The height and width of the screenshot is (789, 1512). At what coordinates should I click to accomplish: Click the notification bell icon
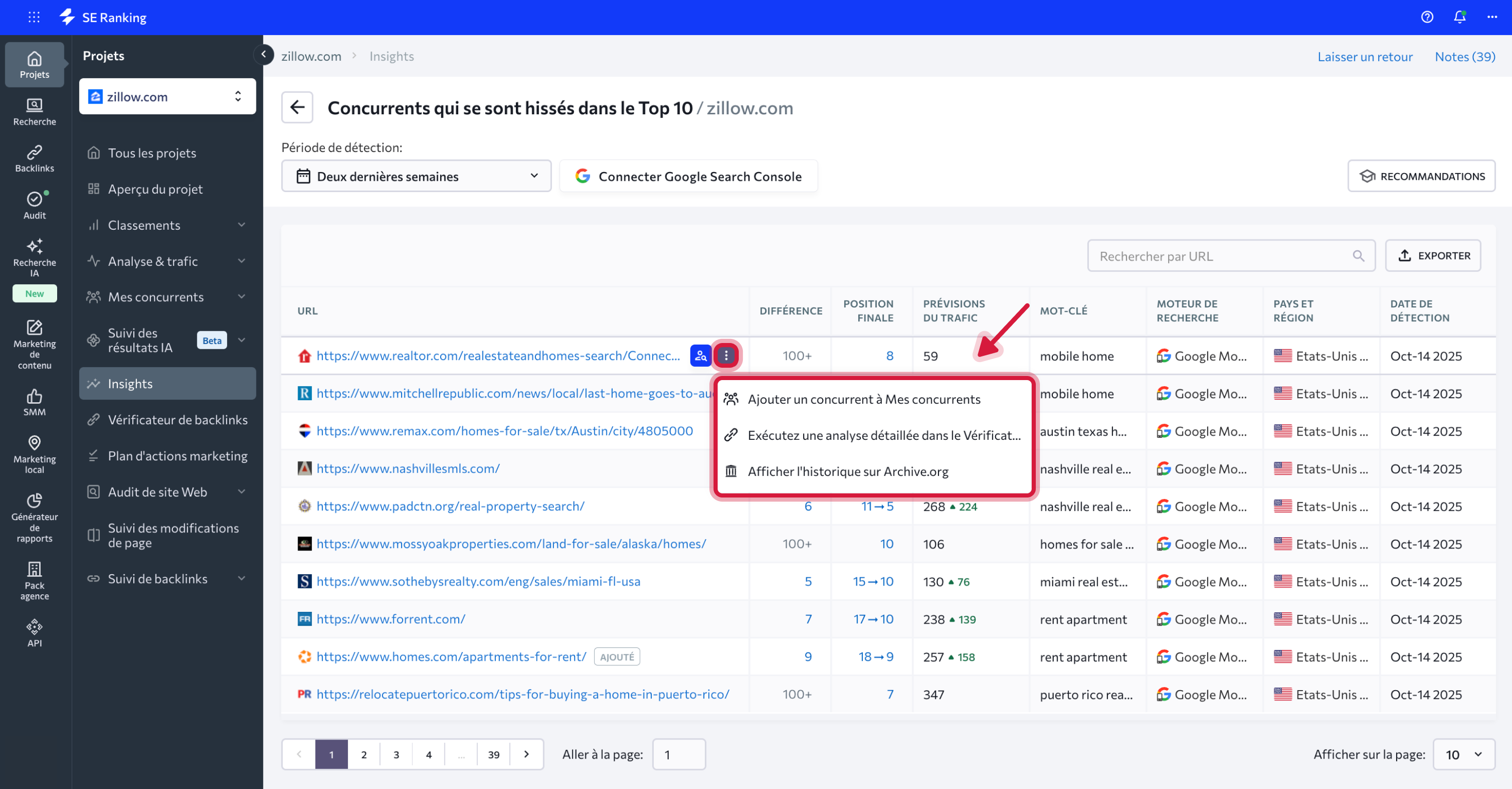pyautogui.click(x=1459, y=17)
